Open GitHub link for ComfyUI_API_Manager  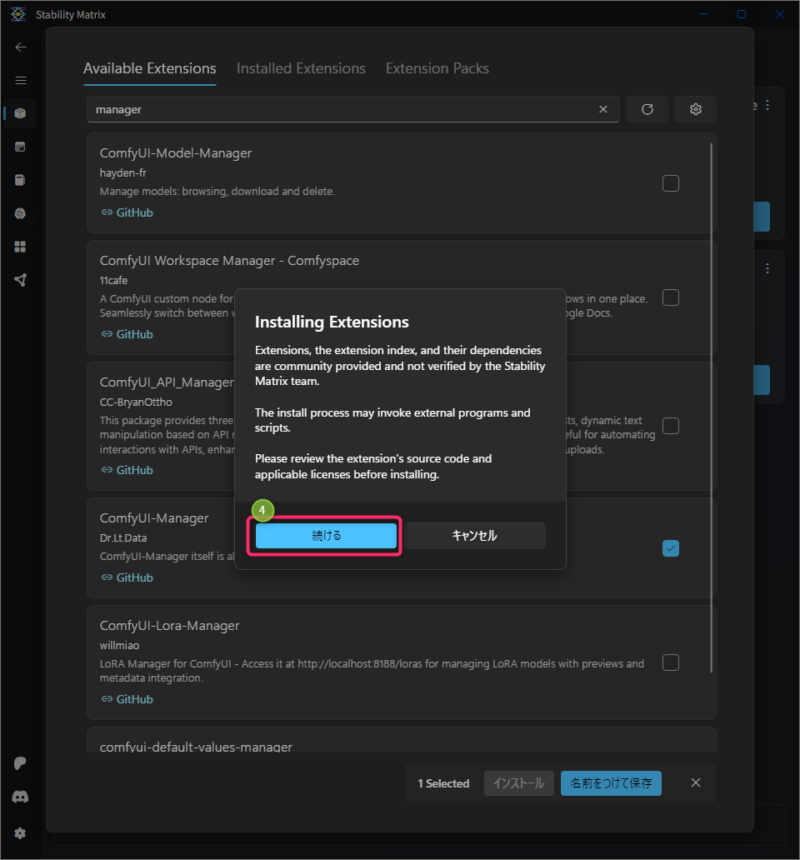click(x=127, y=470)
